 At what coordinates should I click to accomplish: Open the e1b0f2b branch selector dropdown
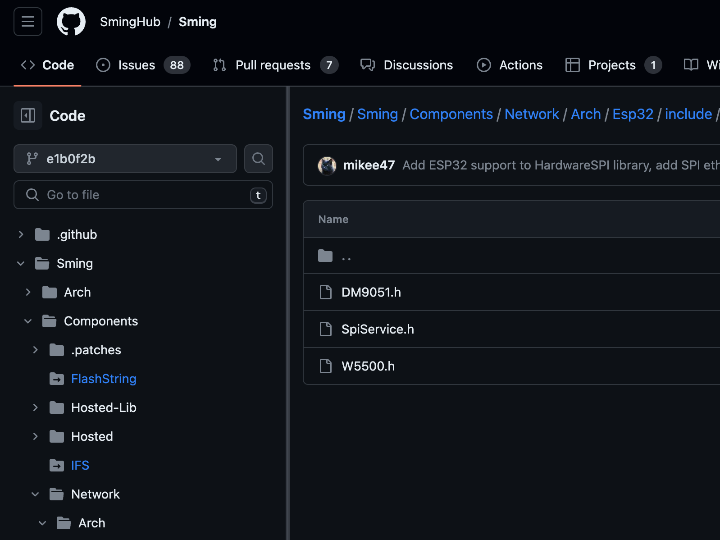[125, 158]
